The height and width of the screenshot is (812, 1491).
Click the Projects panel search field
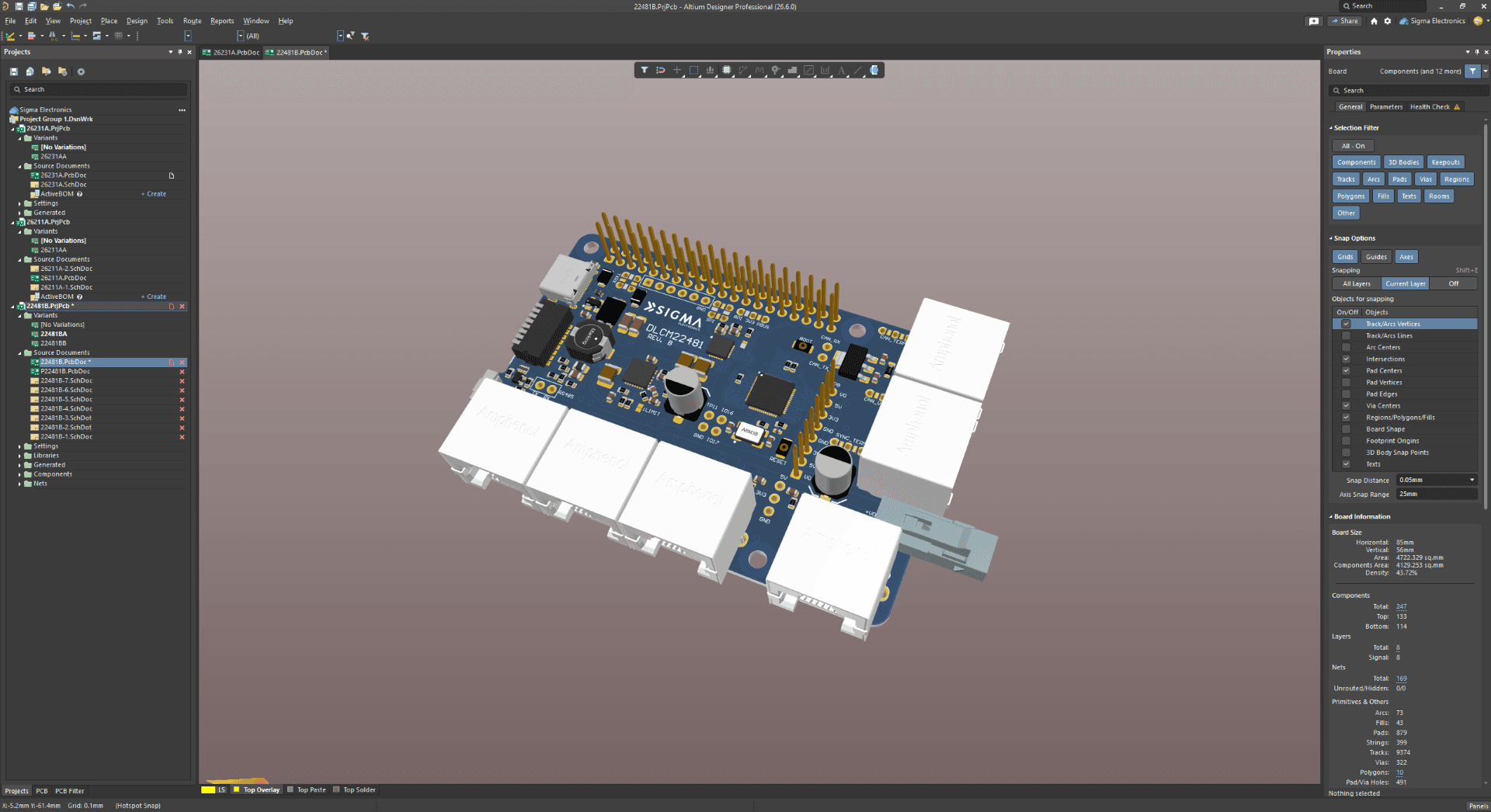99,89
